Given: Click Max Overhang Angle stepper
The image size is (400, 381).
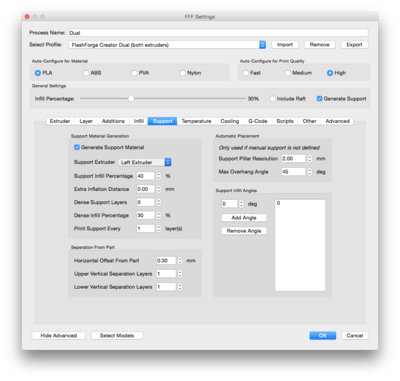Looking at the screenshot, I should coord(310,172).
